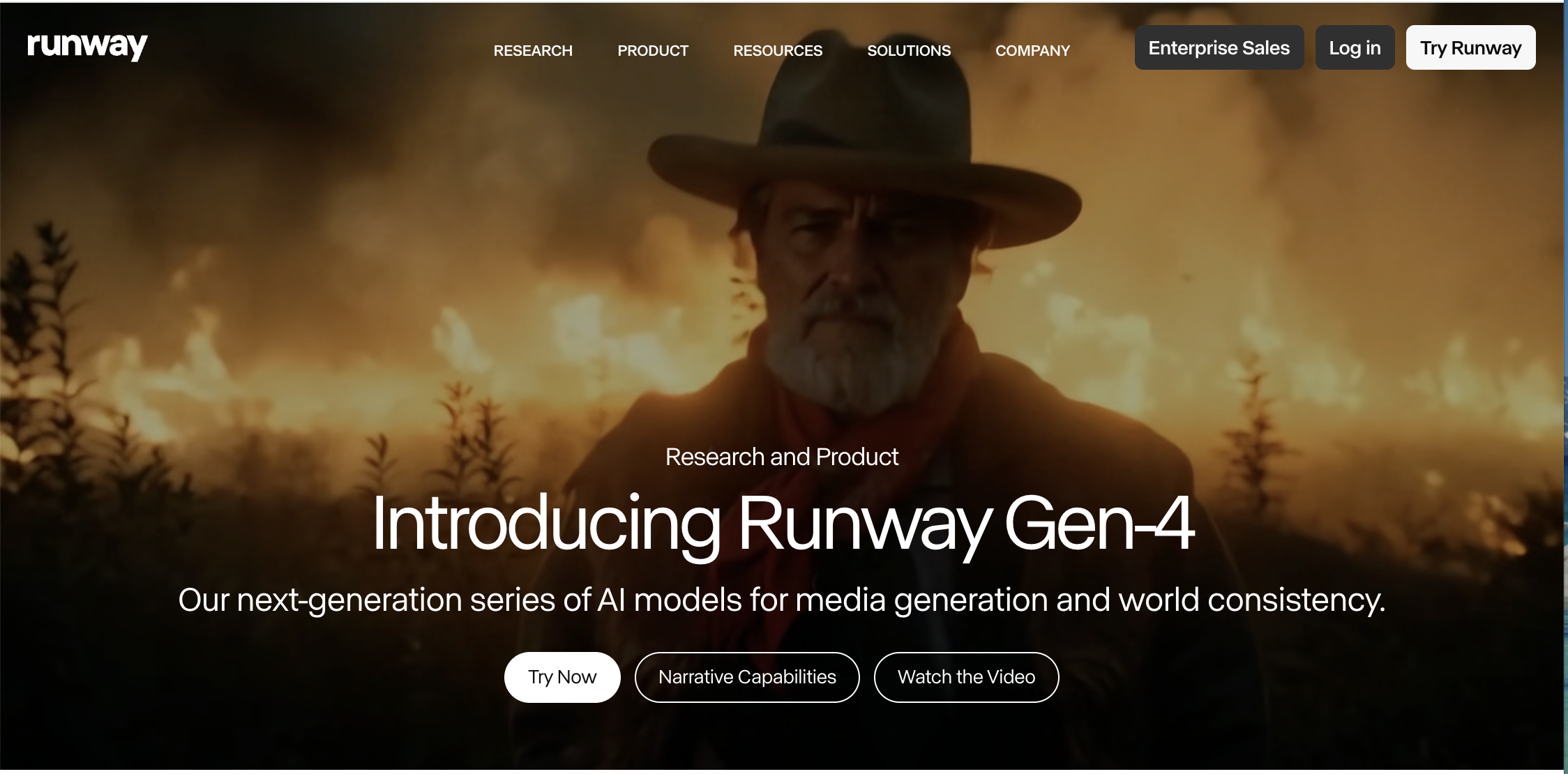Click the page's right edge scrollbar strip

tap(1565, 387)
